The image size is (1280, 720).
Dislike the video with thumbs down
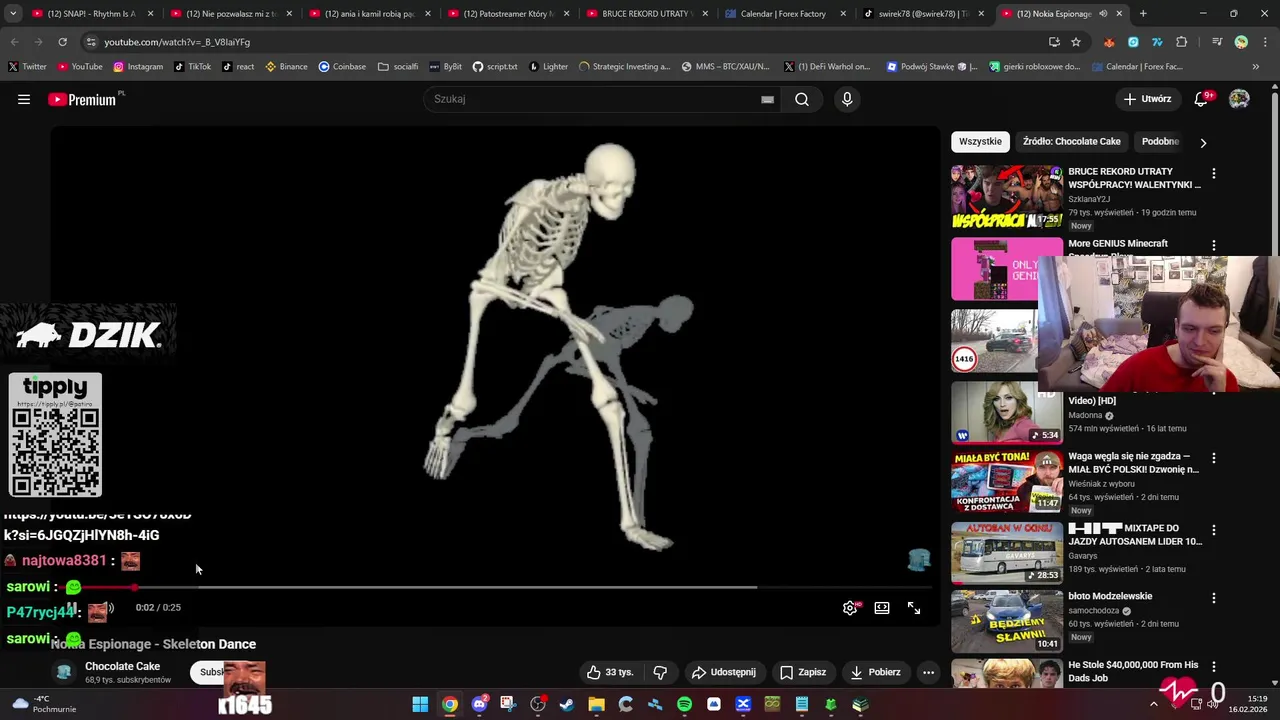(660, 672)
